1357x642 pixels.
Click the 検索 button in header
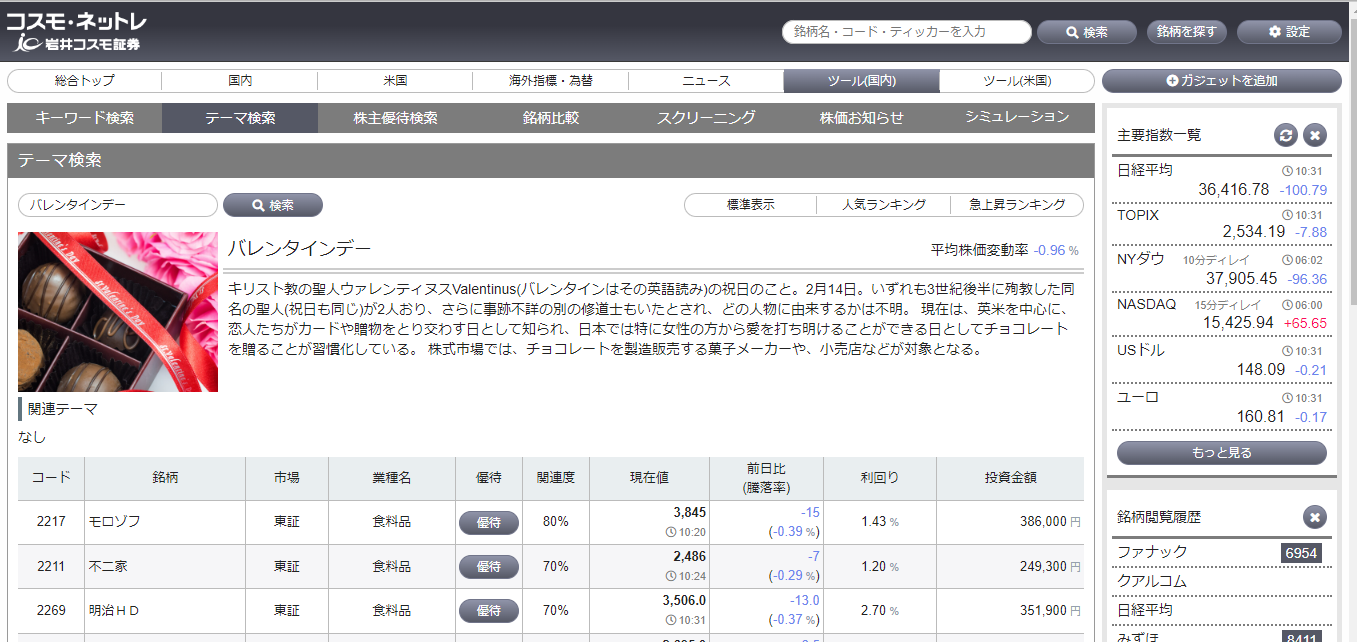click(x=1087, y=32)
